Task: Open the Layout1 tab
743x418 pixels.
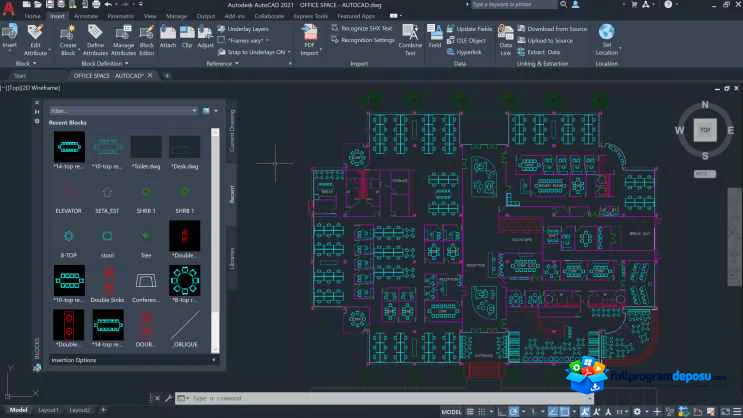Action: point(48,410)
